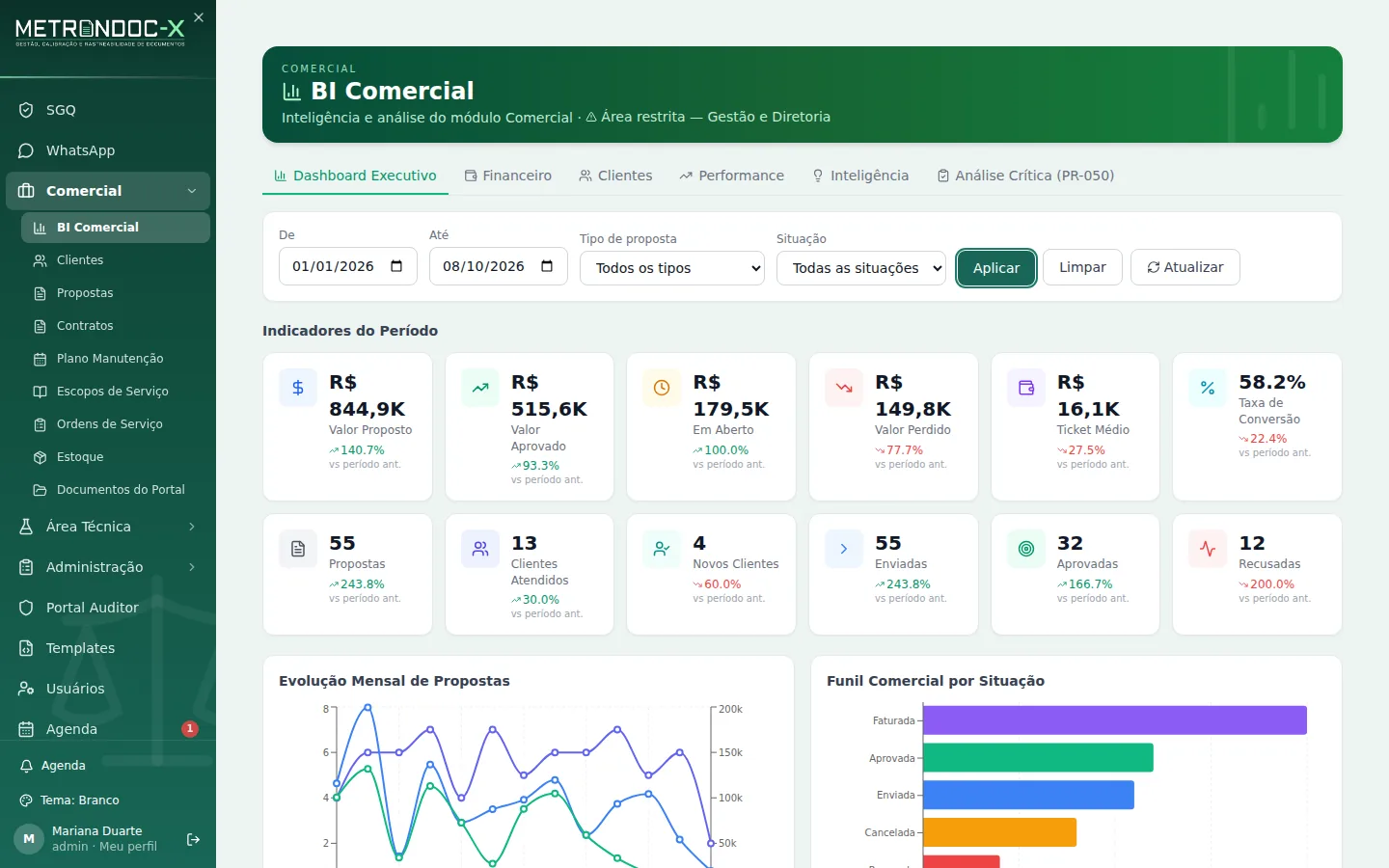Click the Valor Aprovado trend icon
Image resolution: width=1389 pixels, height=868 pixels.
click(x=480, y=388)
